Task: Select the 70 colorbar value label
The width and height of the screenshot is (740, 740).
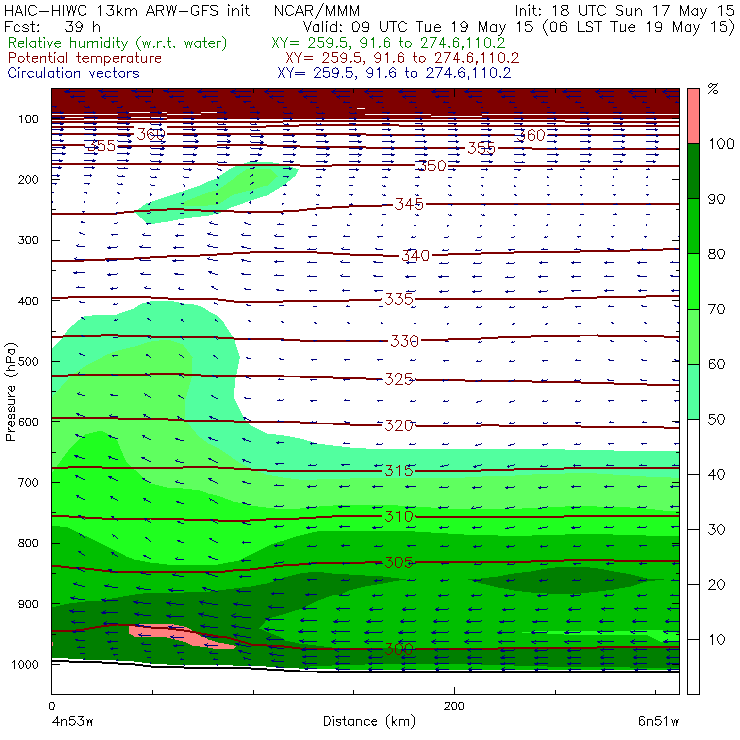Action: pos(716,310)
